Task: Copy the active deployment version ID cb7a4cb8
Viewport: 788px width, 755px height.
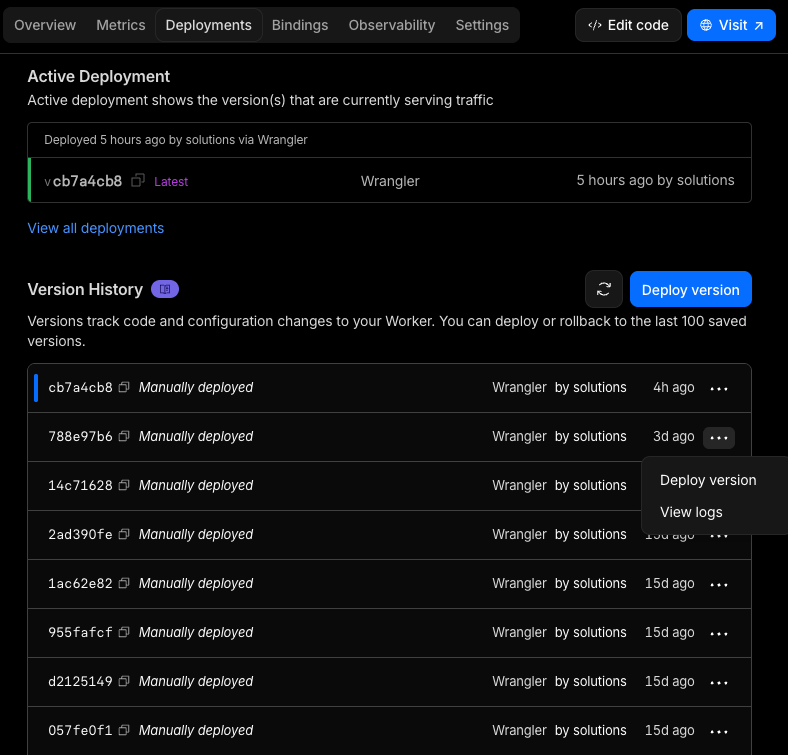Action: (138, 180)
